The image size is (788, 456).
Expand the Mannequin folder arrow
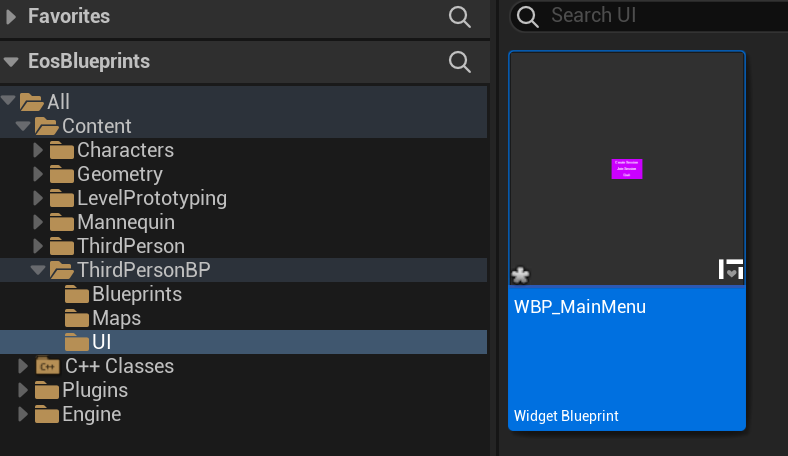click(38, 222)
